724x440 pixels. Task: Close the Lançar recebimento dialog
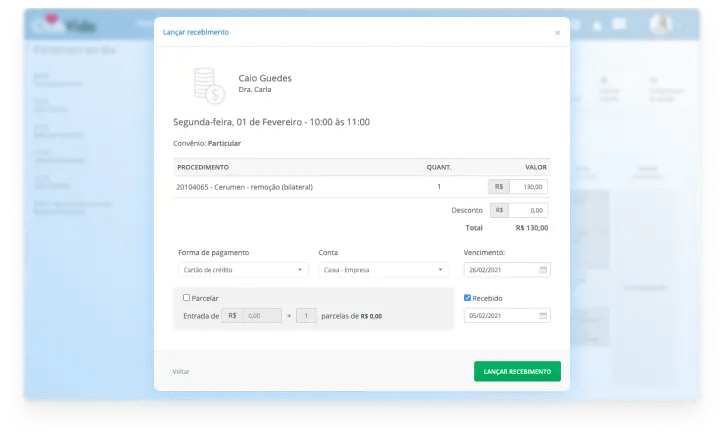click(x=557, y=33)
